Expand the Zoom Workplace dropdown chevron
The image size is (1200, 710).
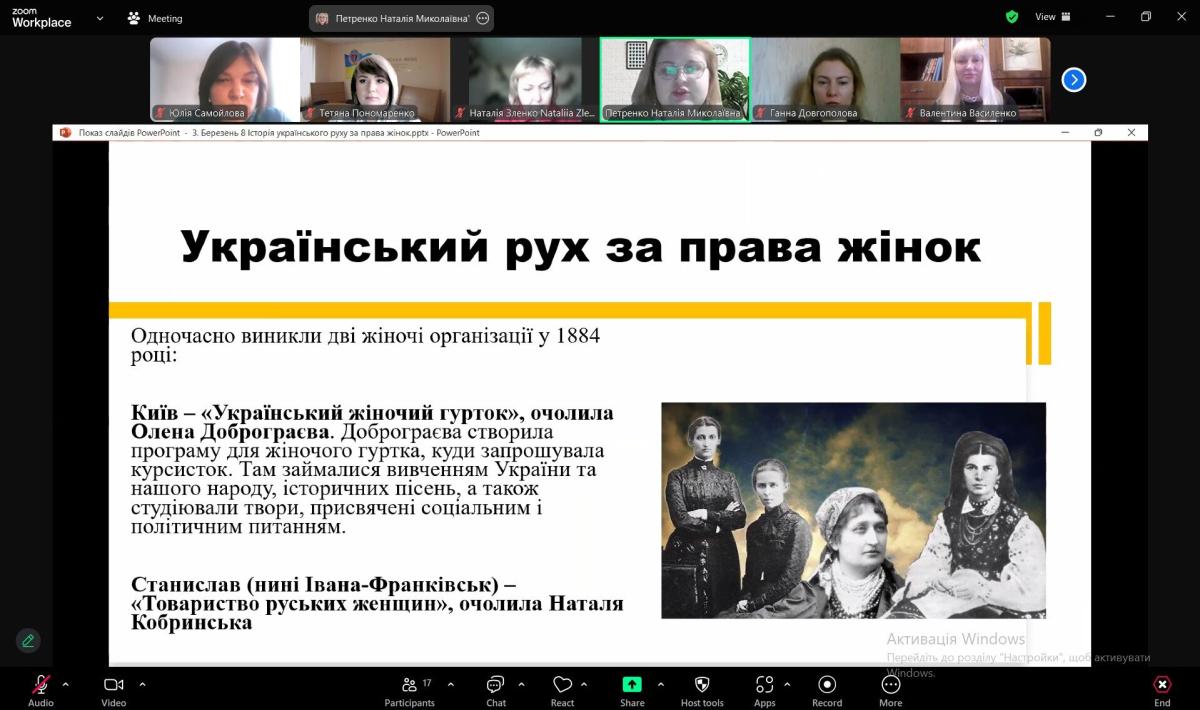(100, 18)
